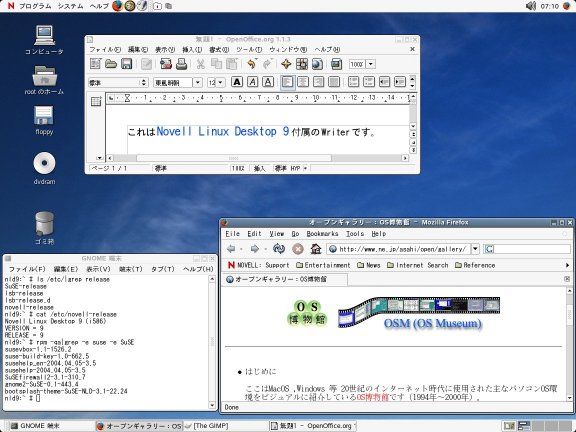
Task: Open the Stylist icon in Writer's toolbar
Action: [x=302, y=64]
